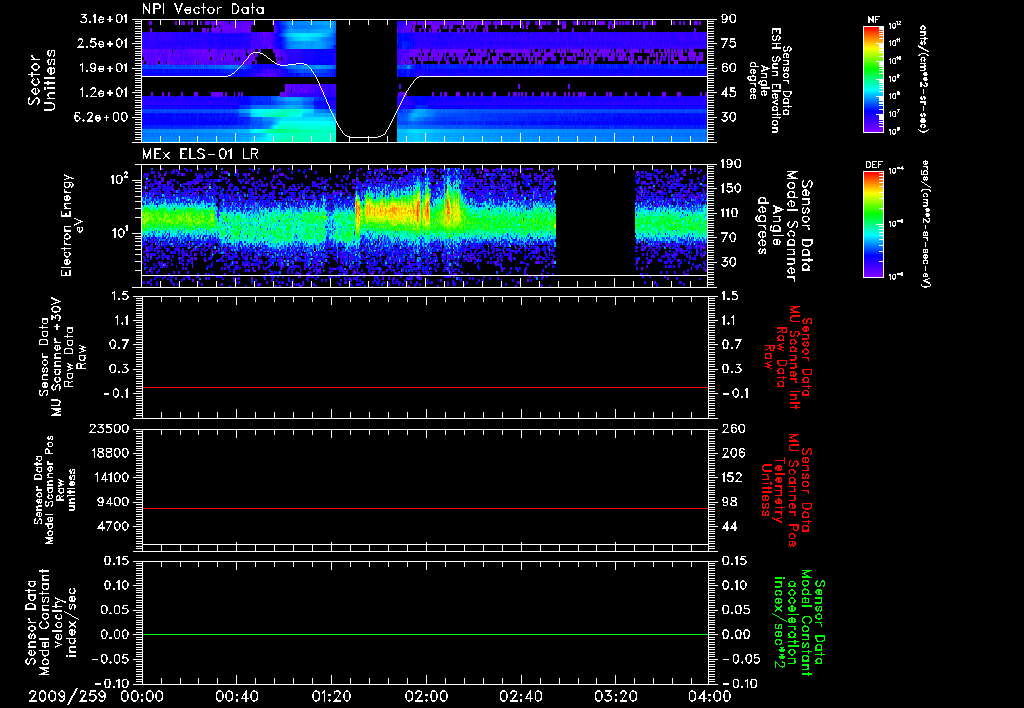
Task: Click the "NF" label above the color bar
Action: point(873,20)
